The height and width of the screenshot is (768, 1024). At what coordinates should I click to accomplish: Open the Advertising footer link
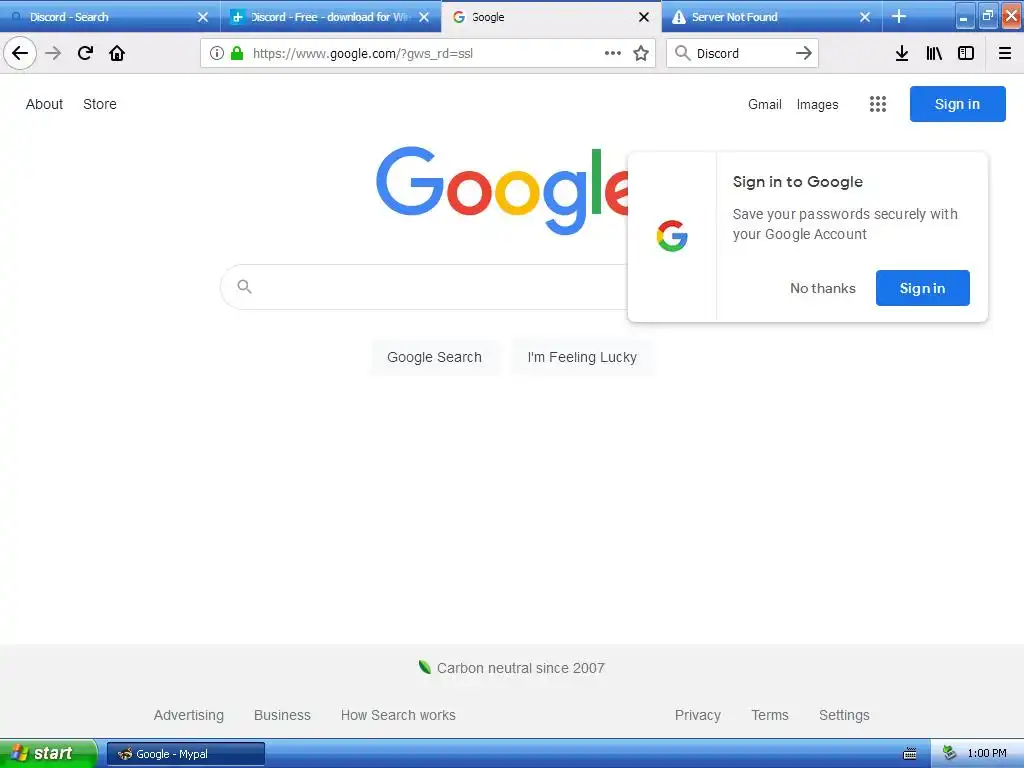pos(189,715)
